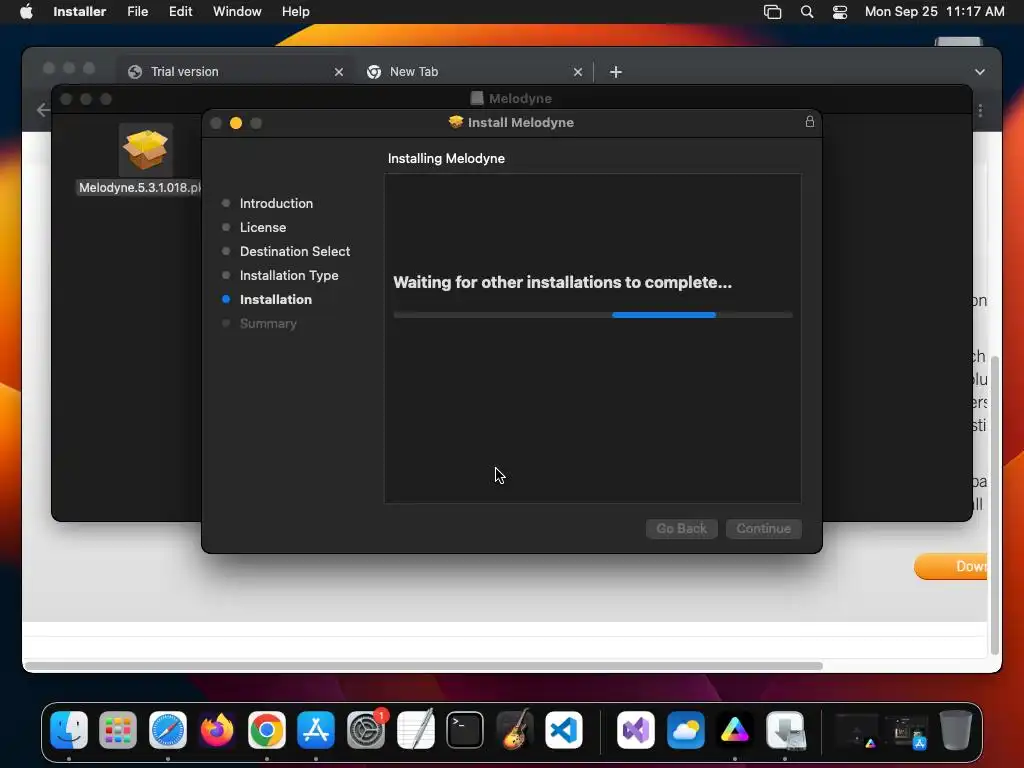1024x768 pixels.
Task: Open Safari from the Dock
Action: coord(168,729)
